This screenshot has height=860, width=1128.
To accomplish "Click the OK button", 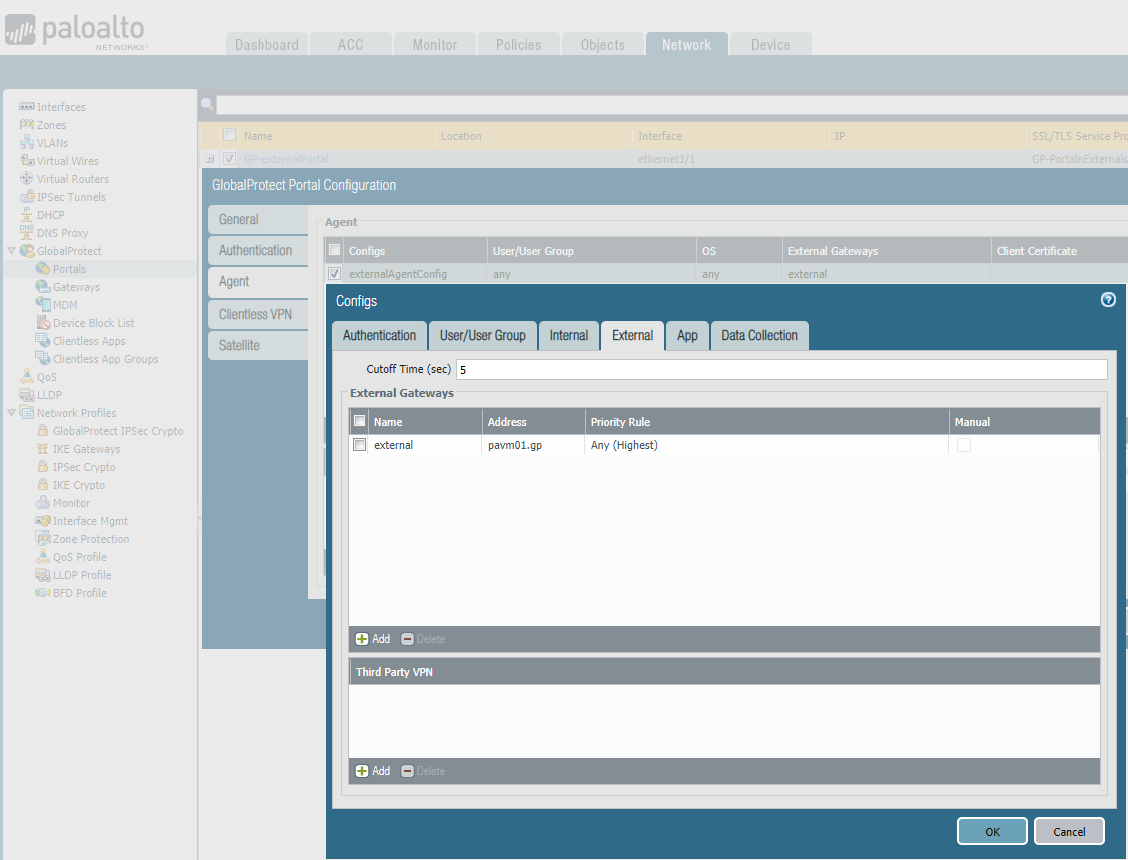I will click(x=991, y=831).
